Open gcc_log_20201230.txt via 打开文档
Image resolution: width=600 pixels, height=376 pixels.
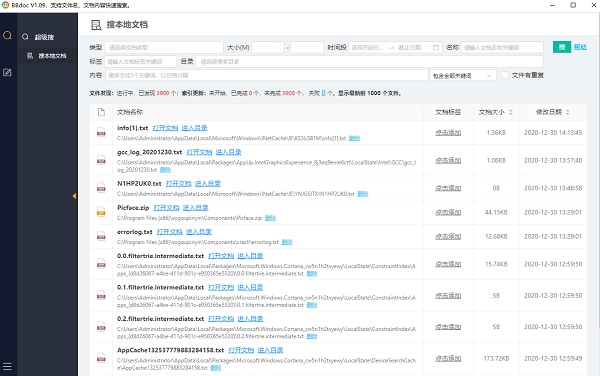[199, 152]
